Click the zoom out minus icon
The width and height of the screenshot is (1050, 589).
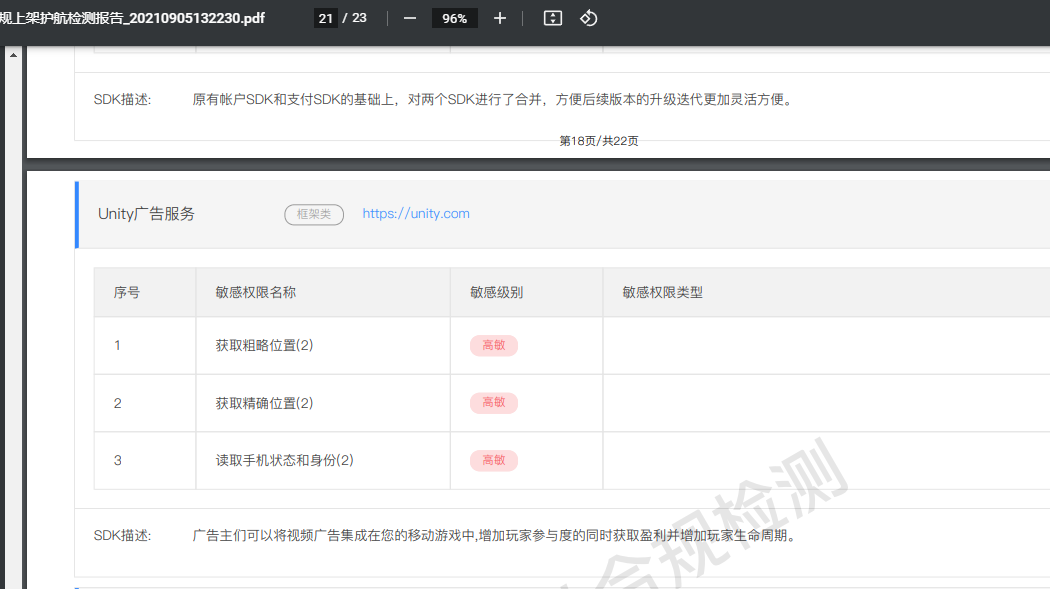(x=409, y=18)
